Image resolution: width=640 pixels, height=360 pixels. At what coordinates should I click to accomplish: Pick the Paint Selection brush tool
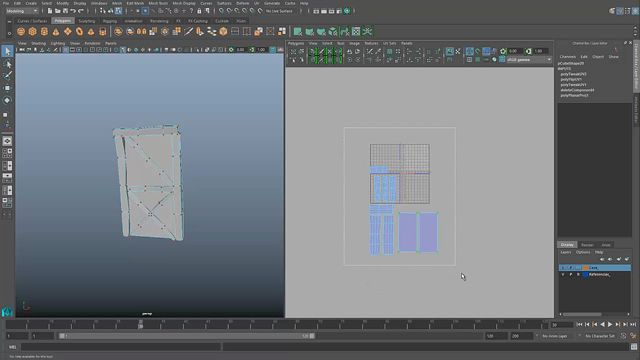click(7, 76)
